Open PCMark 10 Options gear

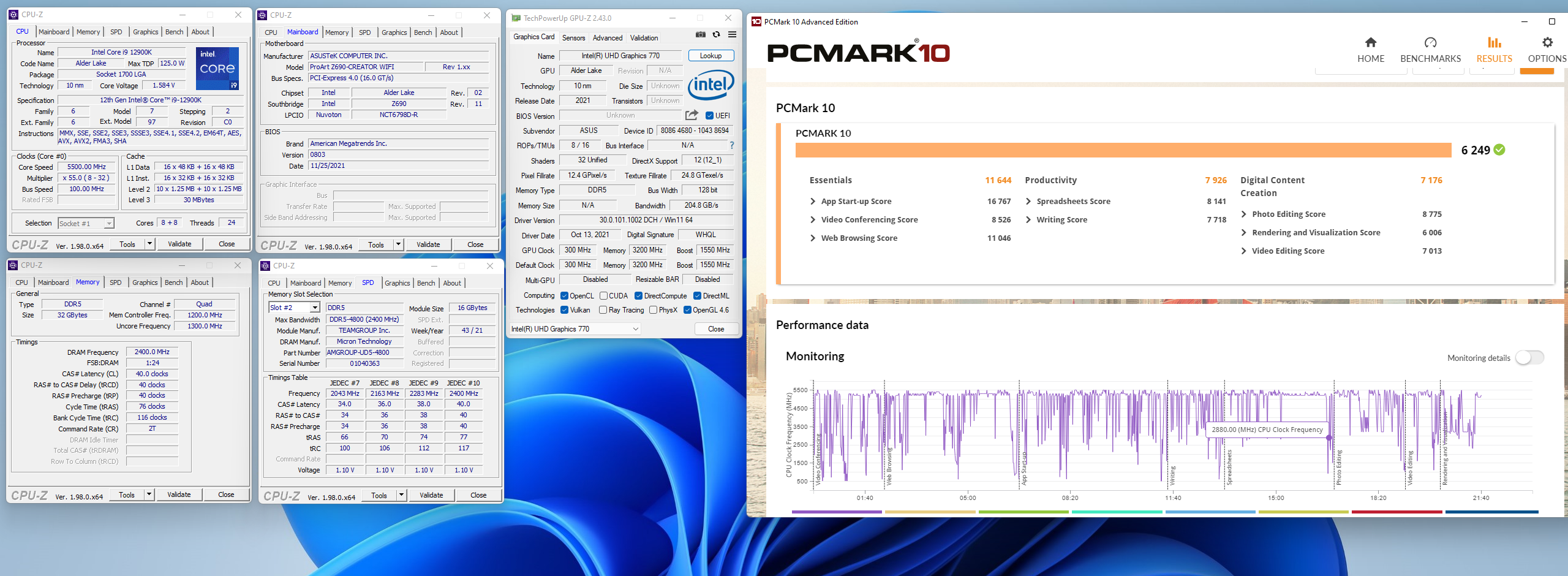(1547, 50)
